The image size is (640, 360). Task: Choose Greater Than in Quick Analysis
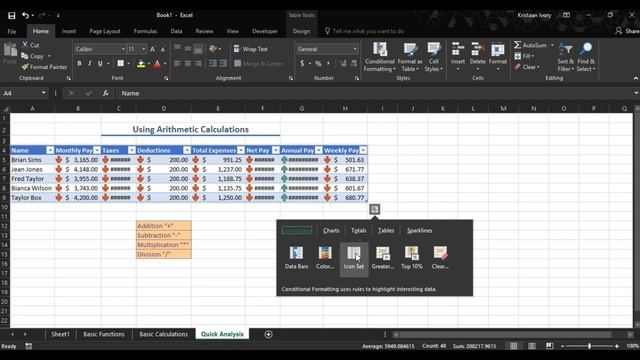pyautogui.click(x=382, y=258)
